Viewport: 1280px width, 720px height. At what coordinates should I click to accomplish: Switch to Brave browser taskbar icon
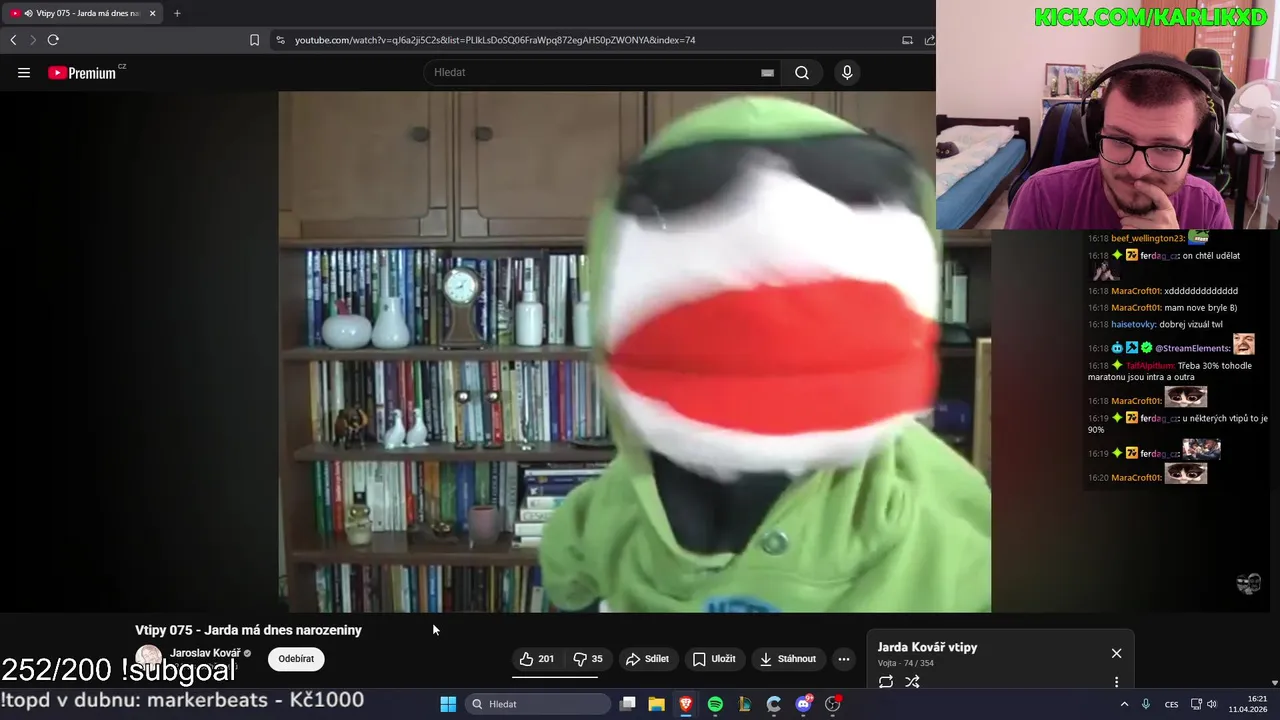pyautogui.click(x=686, y=704)
